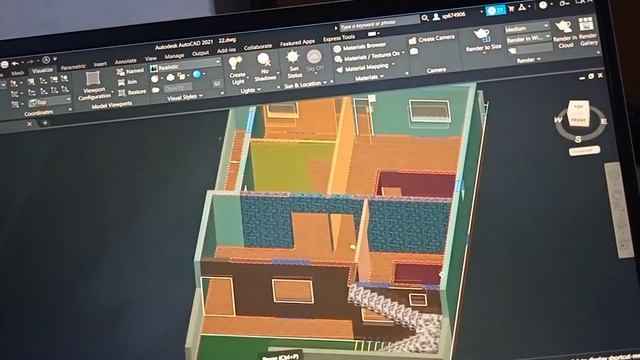Click the No Shadows icon
This screenshot has width=640, height=360.
tap(264, 61)
